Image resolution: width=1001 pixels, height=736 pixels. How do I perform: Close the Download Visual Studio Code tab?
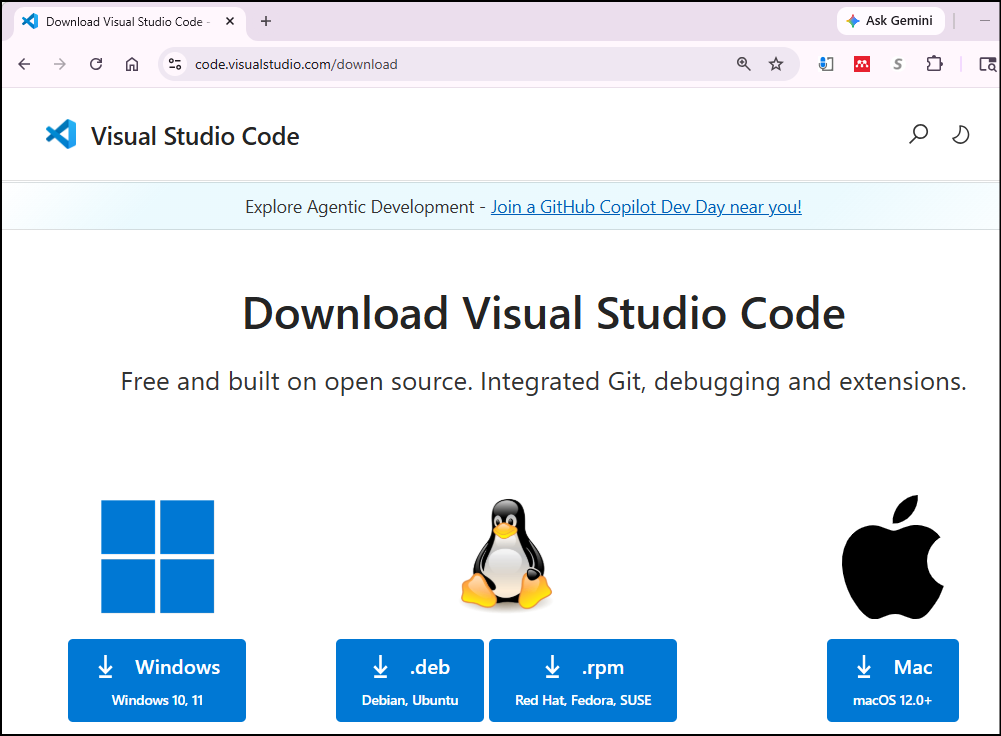pyautogui.click(x=230, y=21)
